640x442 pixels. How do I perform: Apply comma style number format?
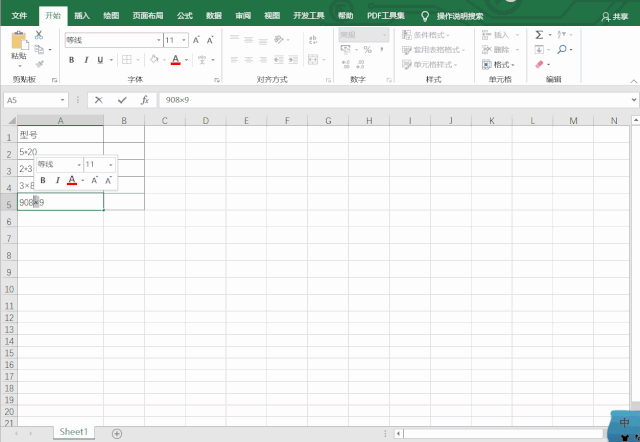382,49
